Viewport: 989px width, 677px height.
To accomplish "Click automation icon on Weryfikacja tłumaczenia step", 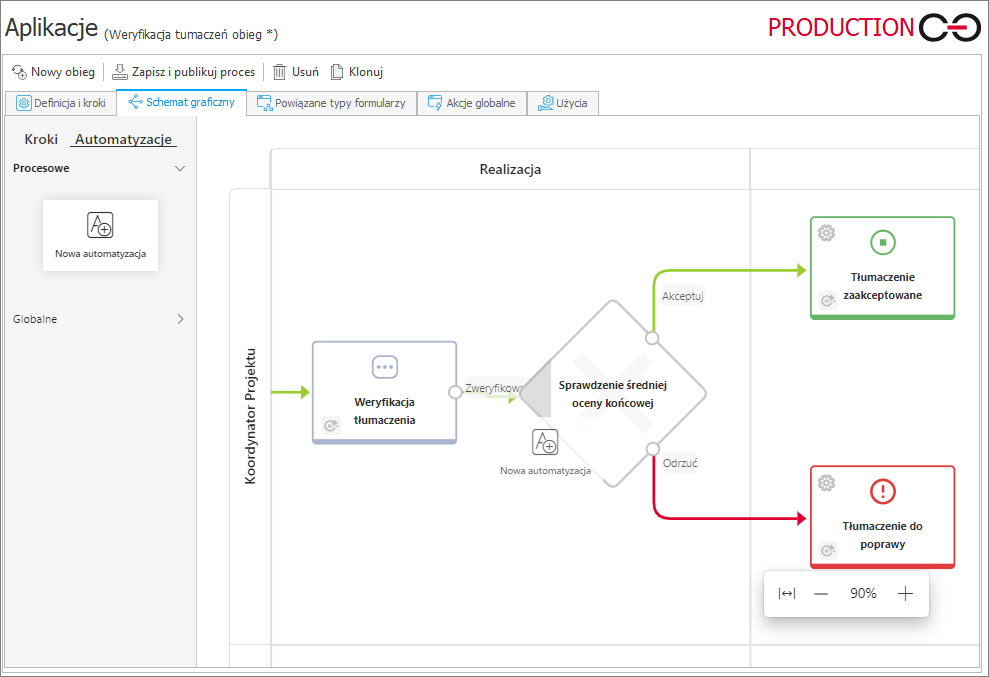I will coord(330,426).
